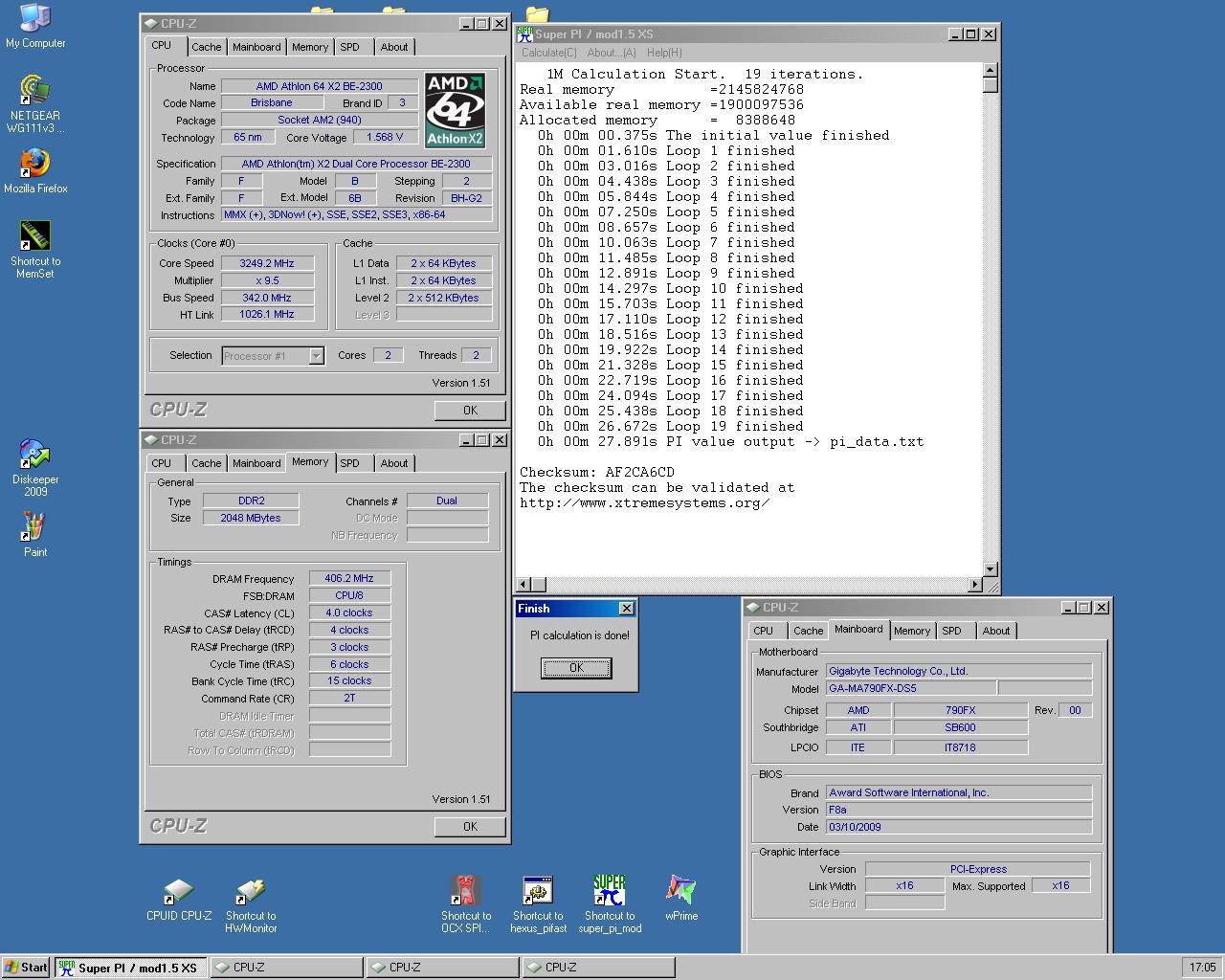Select the last CPU-Z taskbar button

pos(598,968)
